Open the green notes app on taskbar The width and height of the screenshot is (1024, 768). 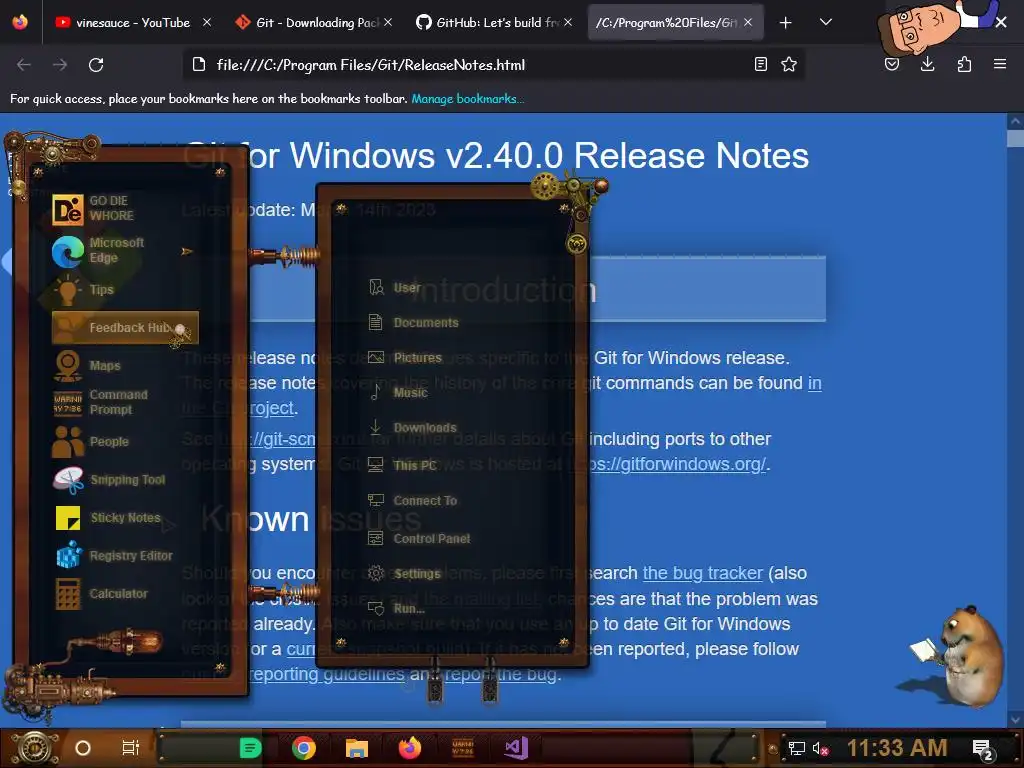click(x=249, y=748)
